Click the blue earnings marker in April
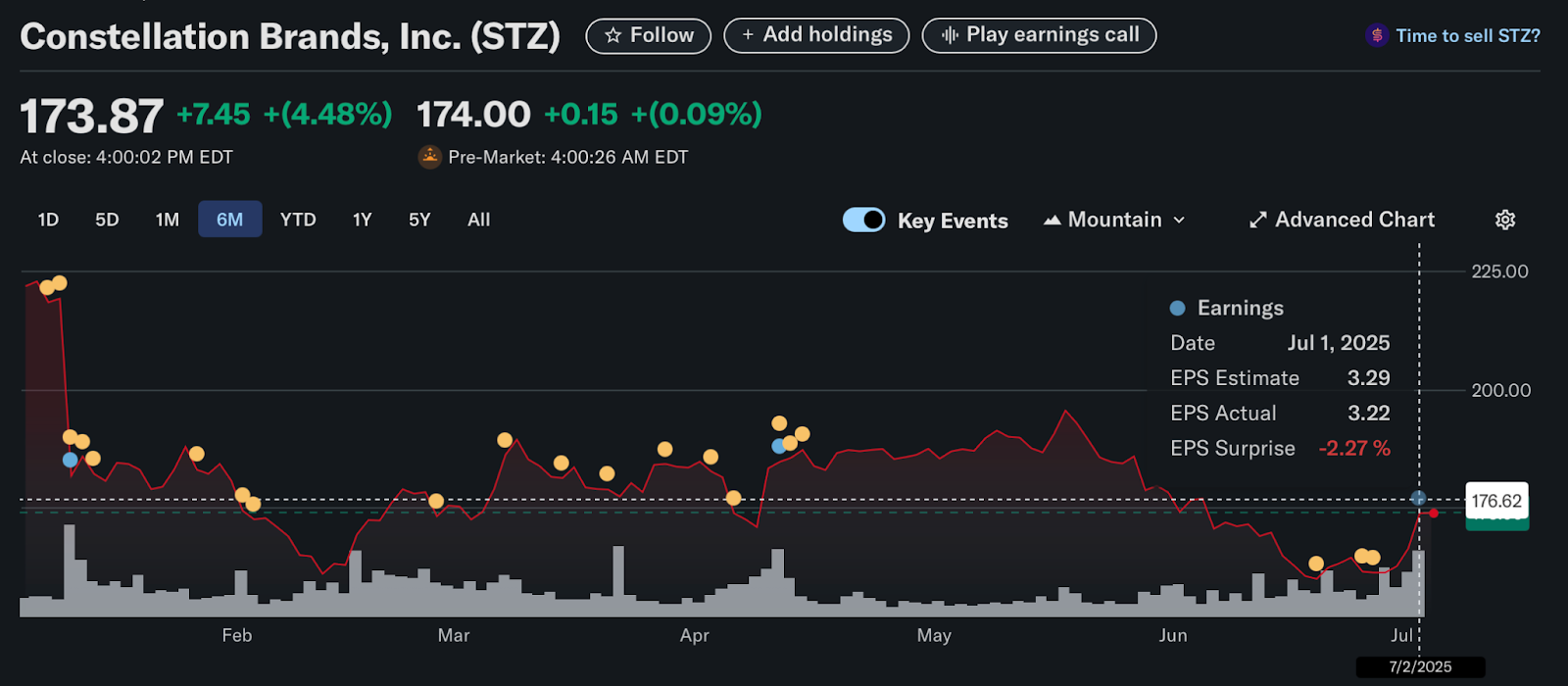This screenshot has width=1568, height=686. point(779,446)
